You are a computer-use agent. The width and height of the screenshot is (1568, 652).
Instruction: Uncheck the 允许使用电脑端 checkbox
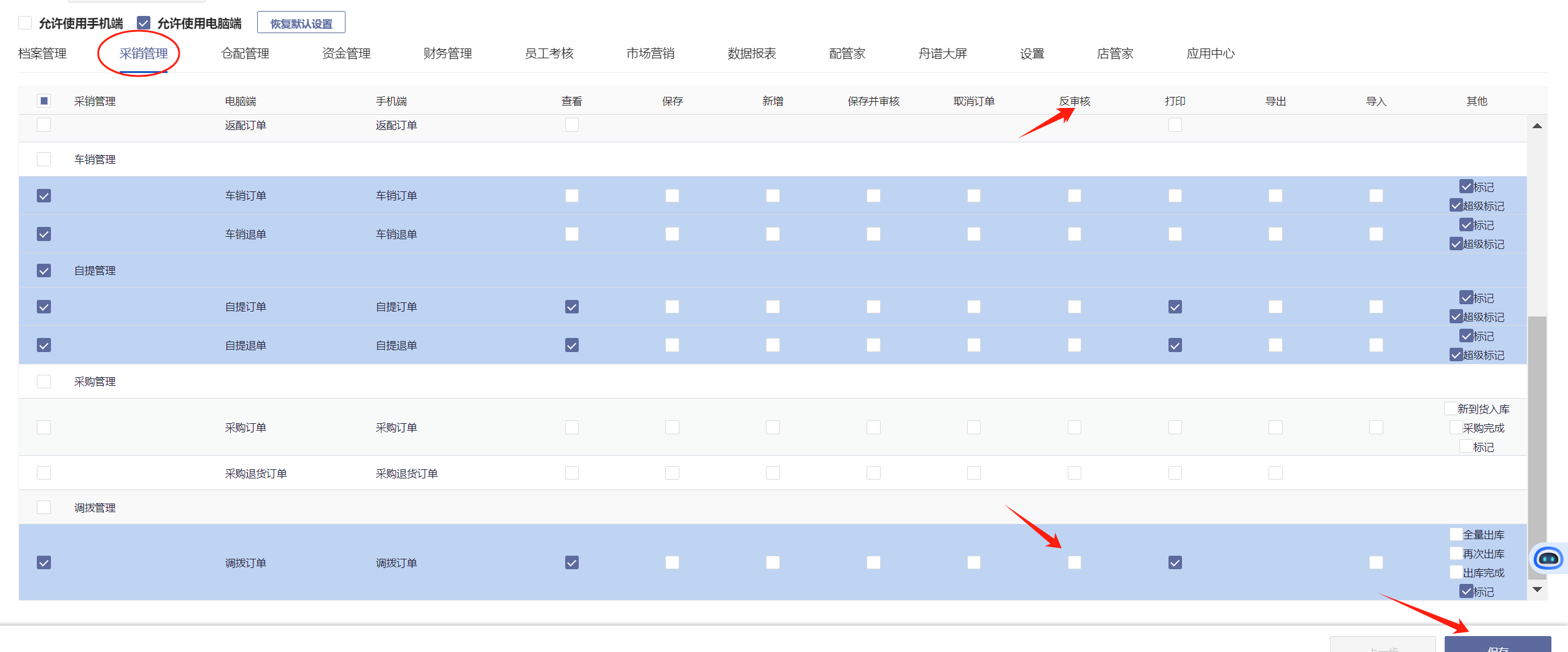tap(144, 23)
